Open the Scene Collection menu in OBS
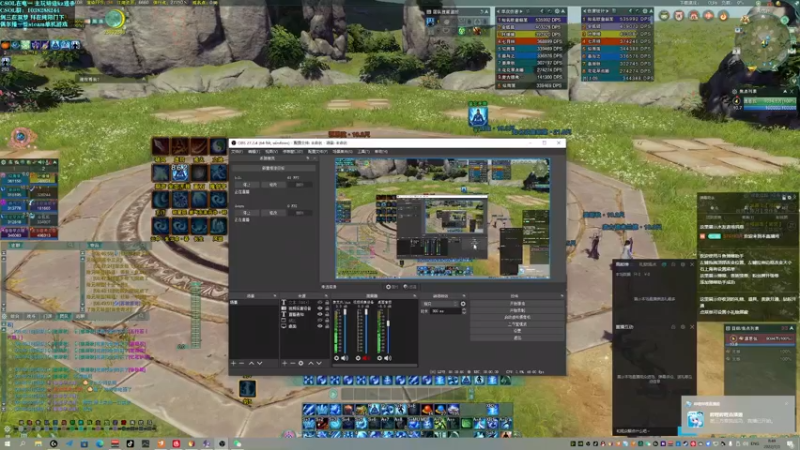The image size is (800, 450). coord(342,152)
